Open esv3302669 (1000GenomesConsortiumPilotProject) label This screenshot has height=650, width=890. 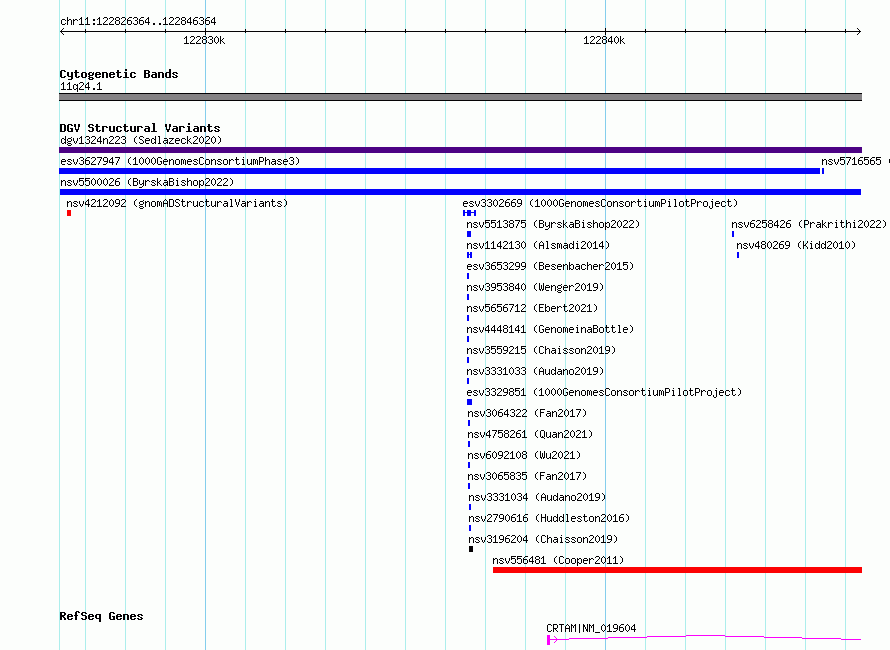[600, 203]
